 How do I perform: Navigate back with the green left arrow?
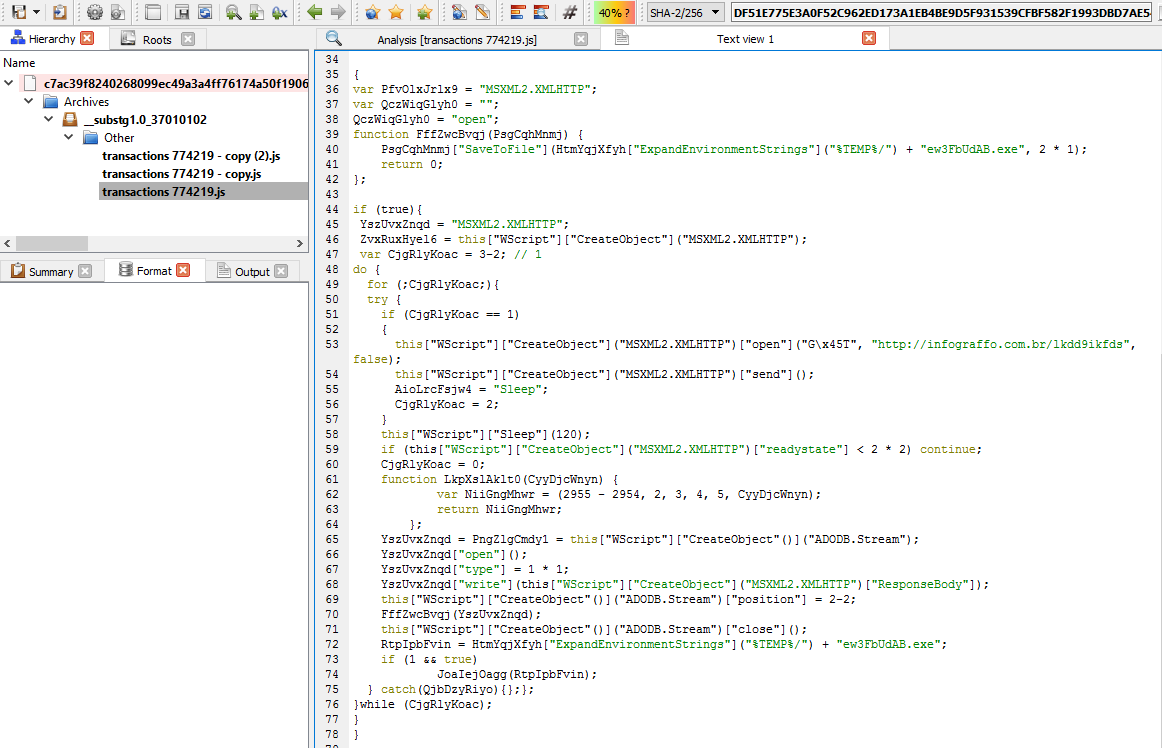point(314,12)
